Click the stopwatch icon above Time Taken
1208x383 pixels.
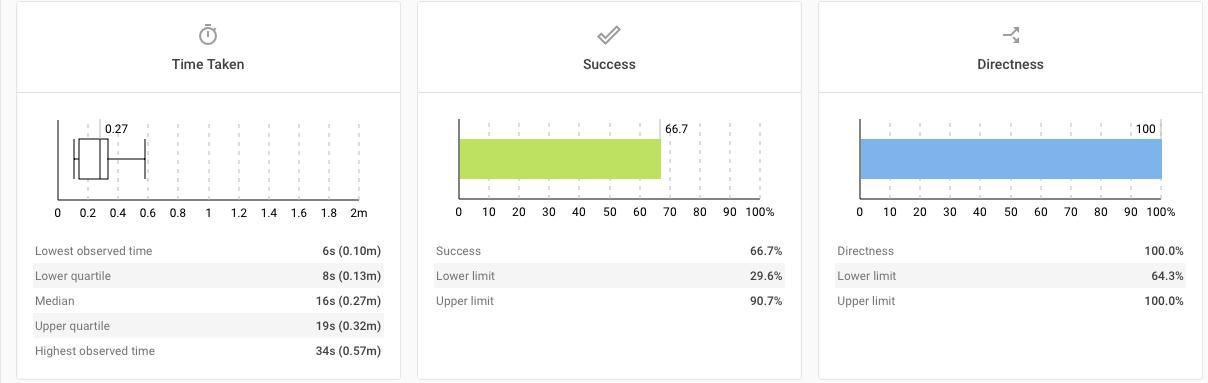pos(208,35)
